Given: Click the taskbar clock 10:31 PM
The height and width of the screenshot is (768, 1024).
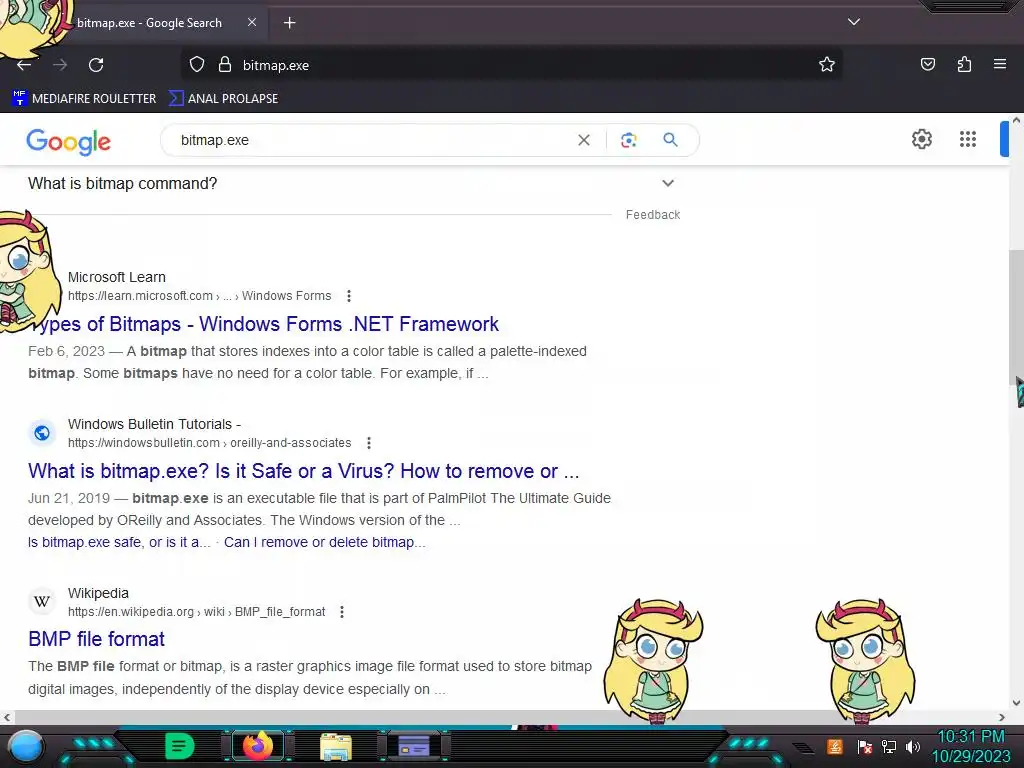Looking at the screenshot, I should click(971, 737).
